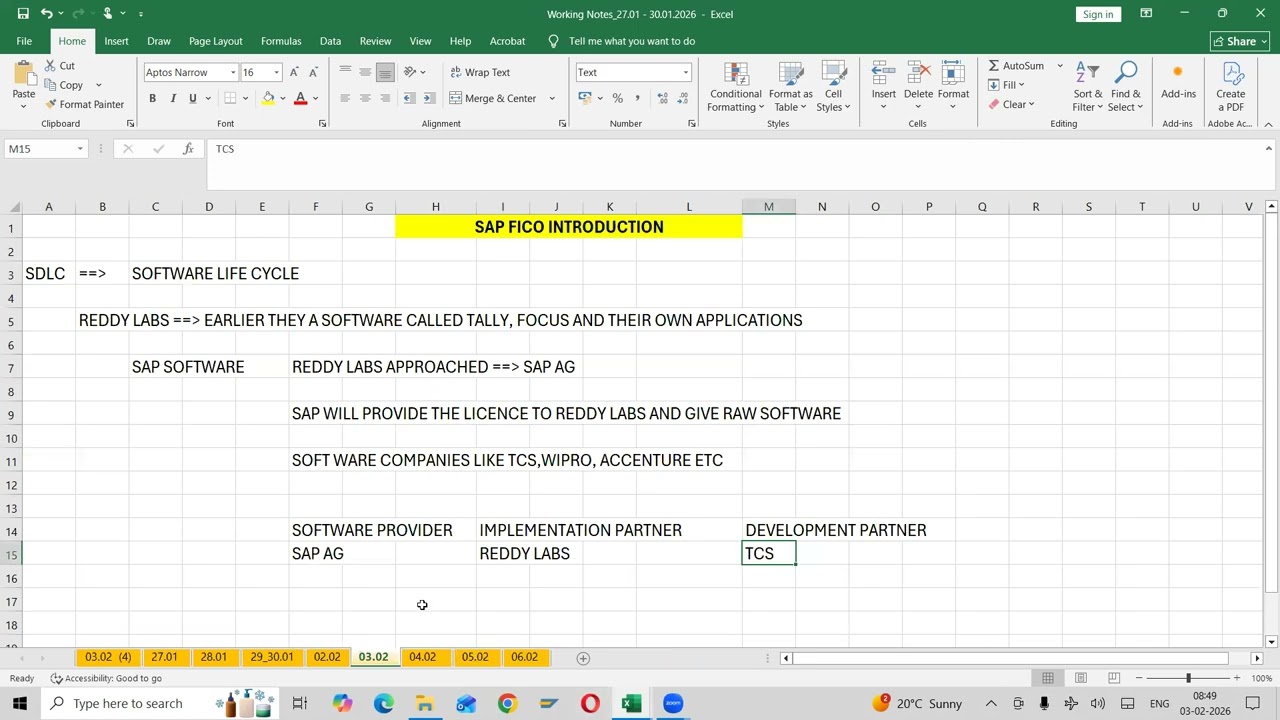The image size is (1280, 720).
Task: Open the Number Format dropdown showing Text
Action: click(685, 72)
